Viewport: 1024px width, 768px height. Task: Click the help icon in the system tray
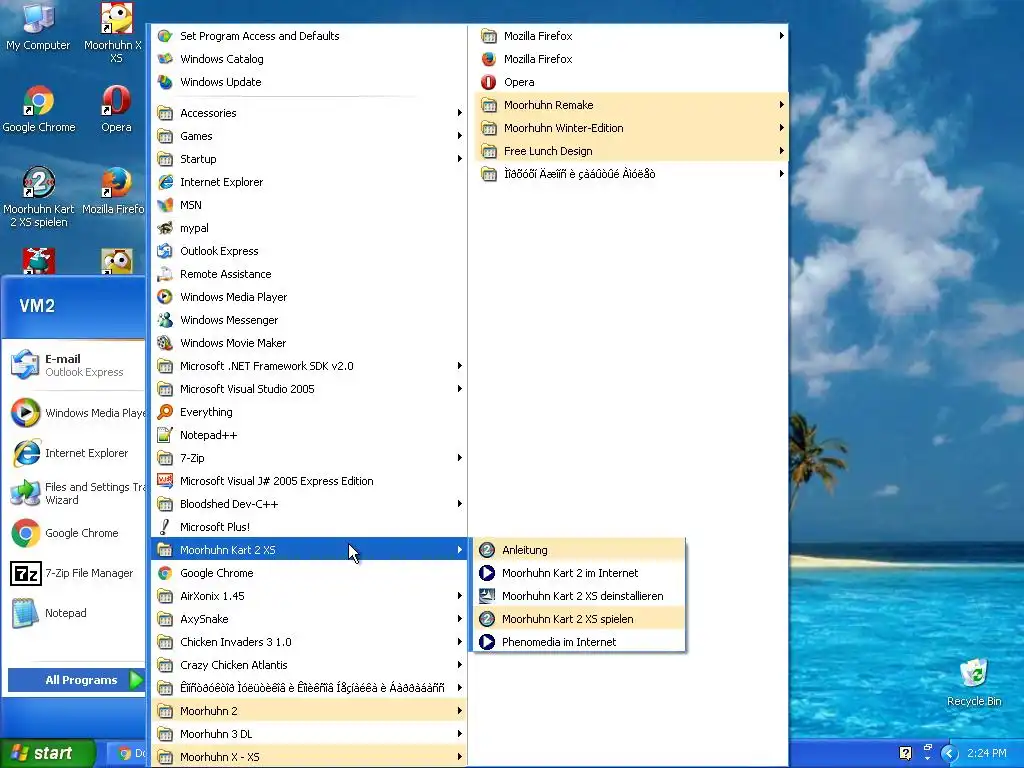905,753
